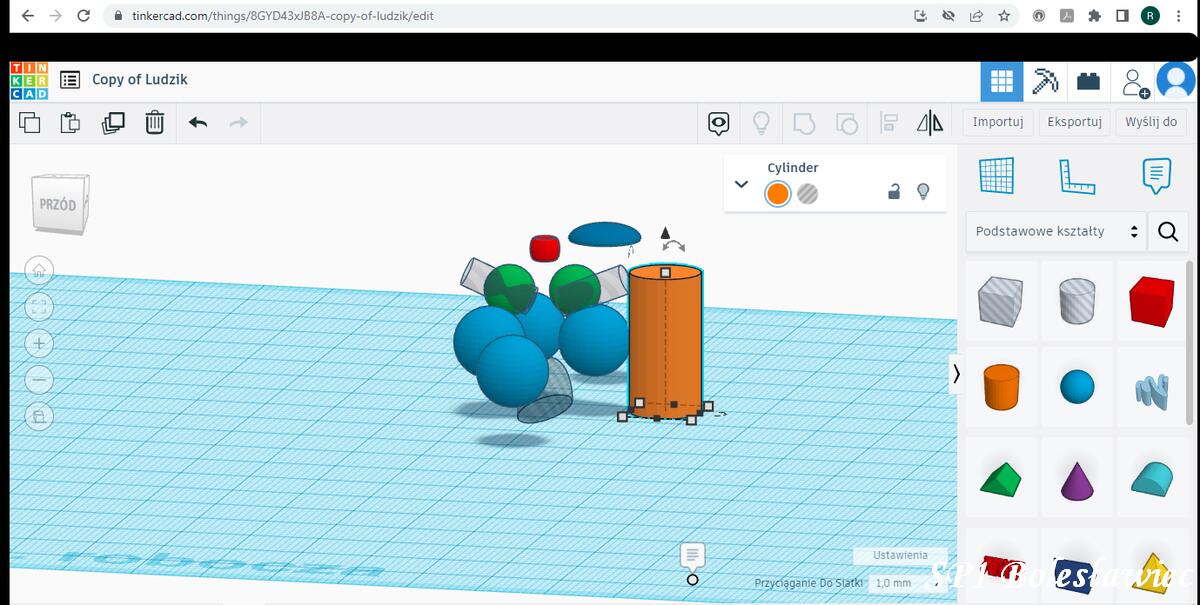This screenshot has width=1200, height=605.
Task: Pick the striped Box hole shape
Action: point(1000,300)
